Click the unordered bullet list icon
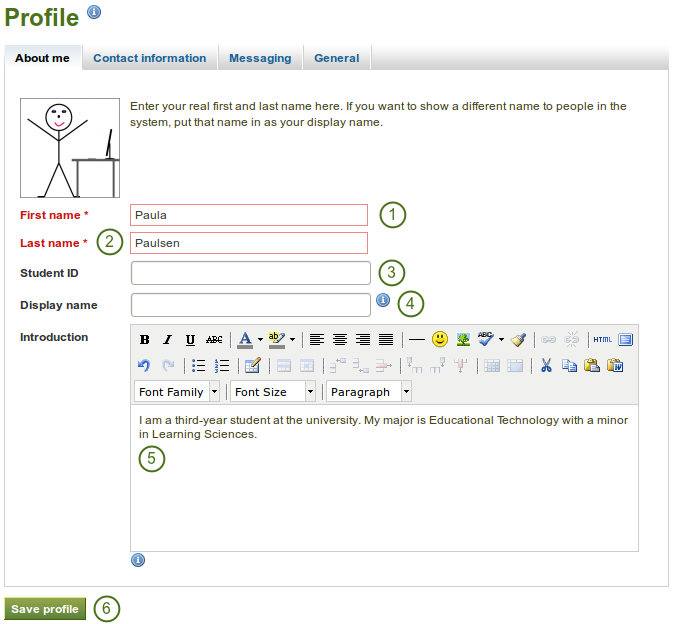The height and width of the screenshot is (624, 673). [x=198, y=366]
